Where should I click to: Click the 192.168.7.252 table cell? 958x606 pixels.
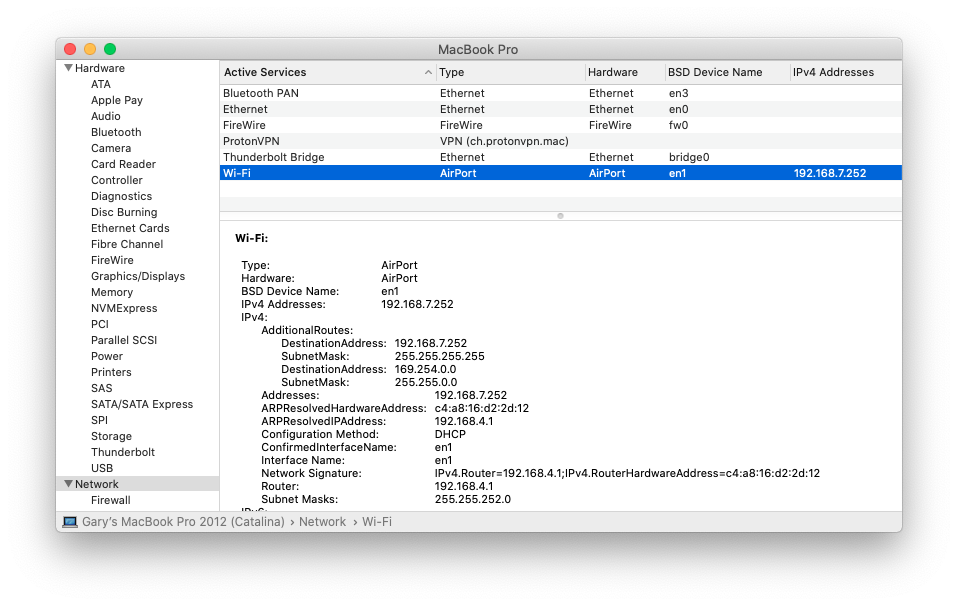tap(830, 173)
